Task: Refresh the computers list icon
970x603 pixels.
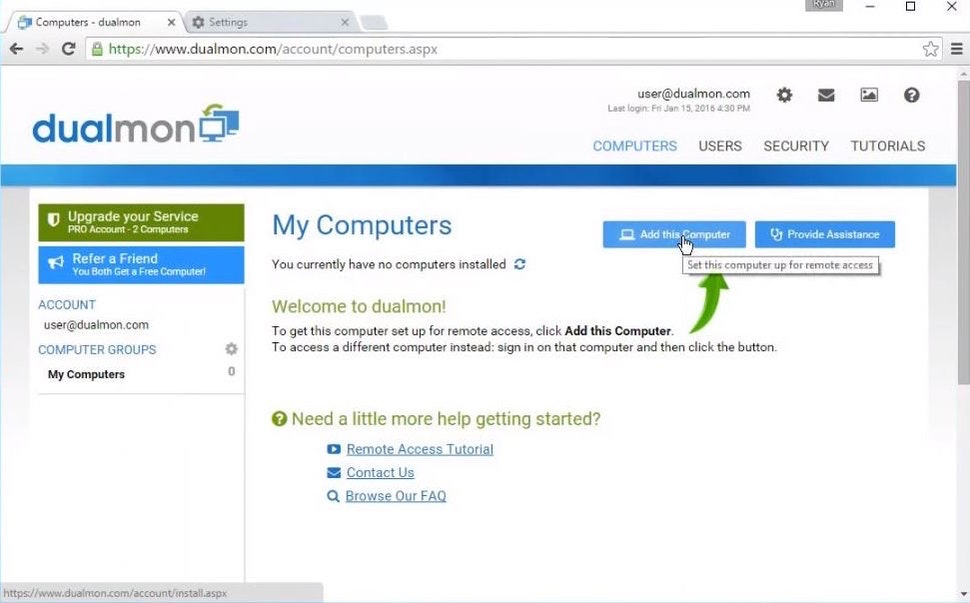Action: coord(520,264)
